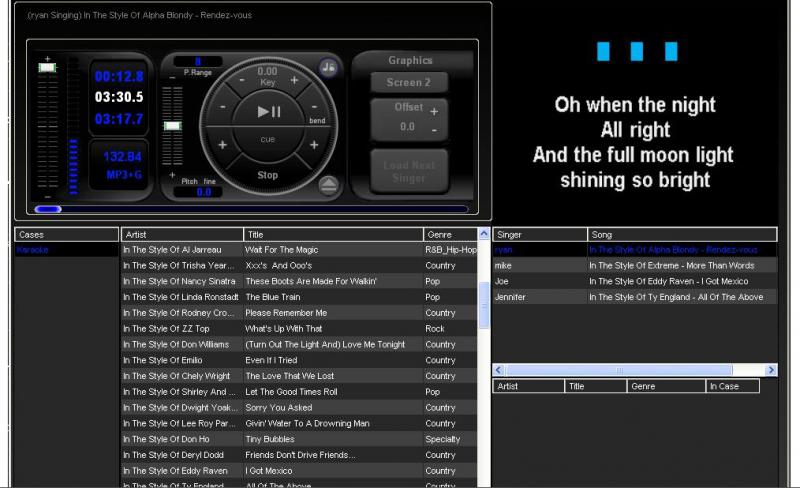Click the Singer column header

click(540, 234)
